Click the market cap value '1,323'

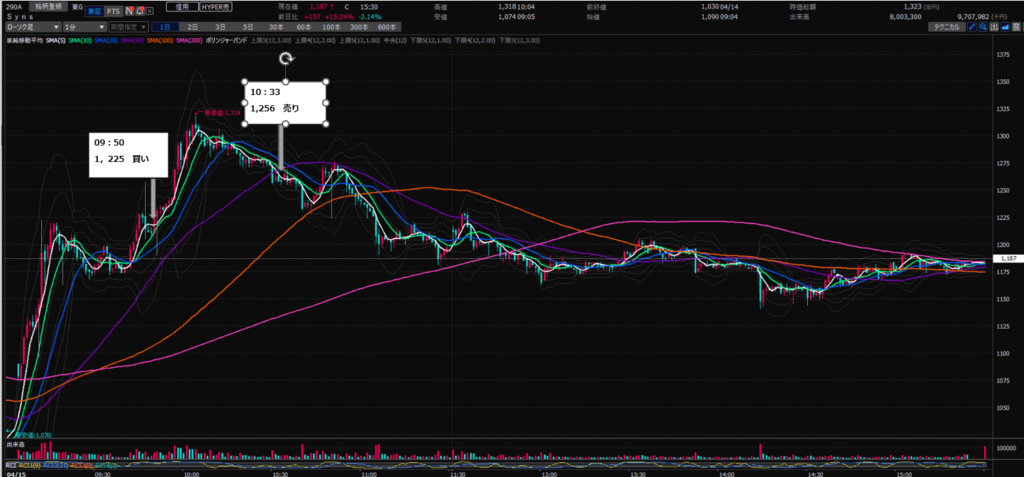pos(912,7)
